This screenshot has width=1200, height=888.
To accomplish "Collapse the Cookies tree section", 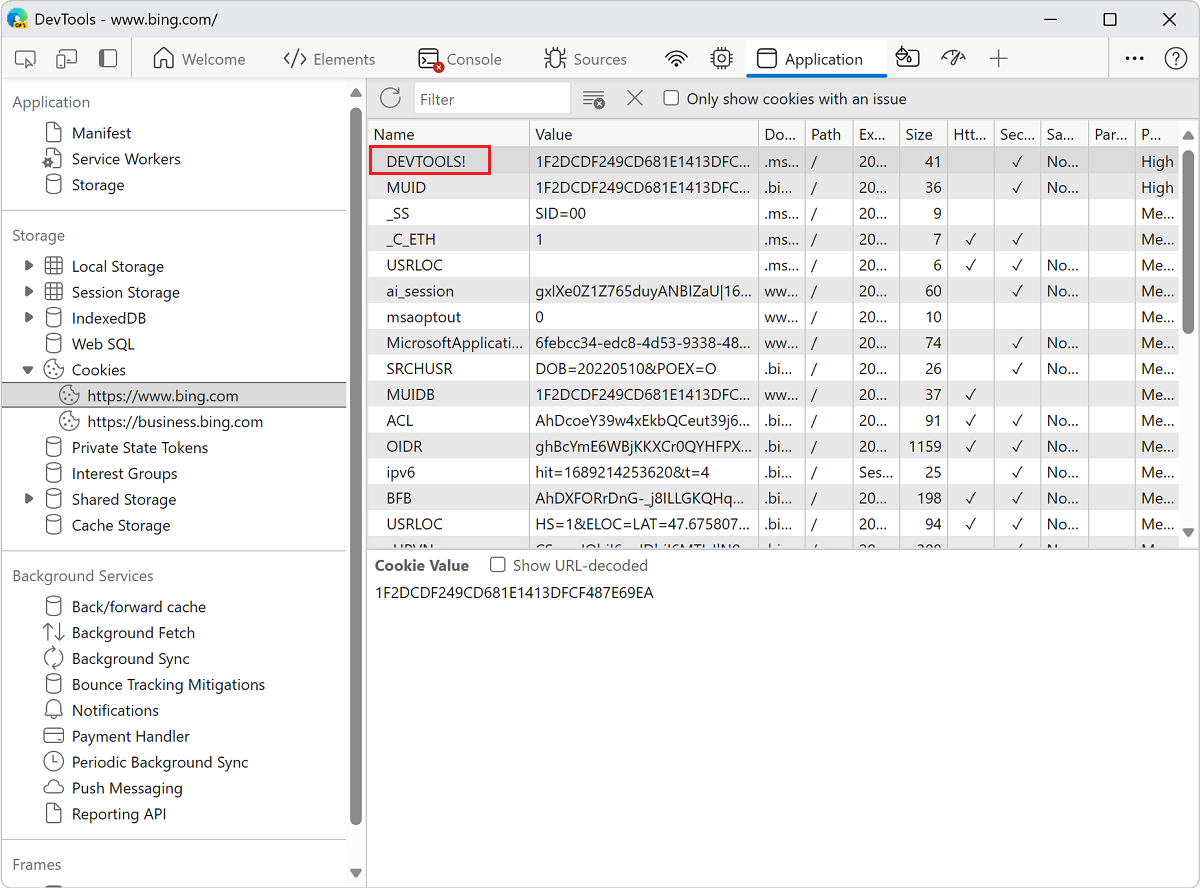I will pos(29,369).
